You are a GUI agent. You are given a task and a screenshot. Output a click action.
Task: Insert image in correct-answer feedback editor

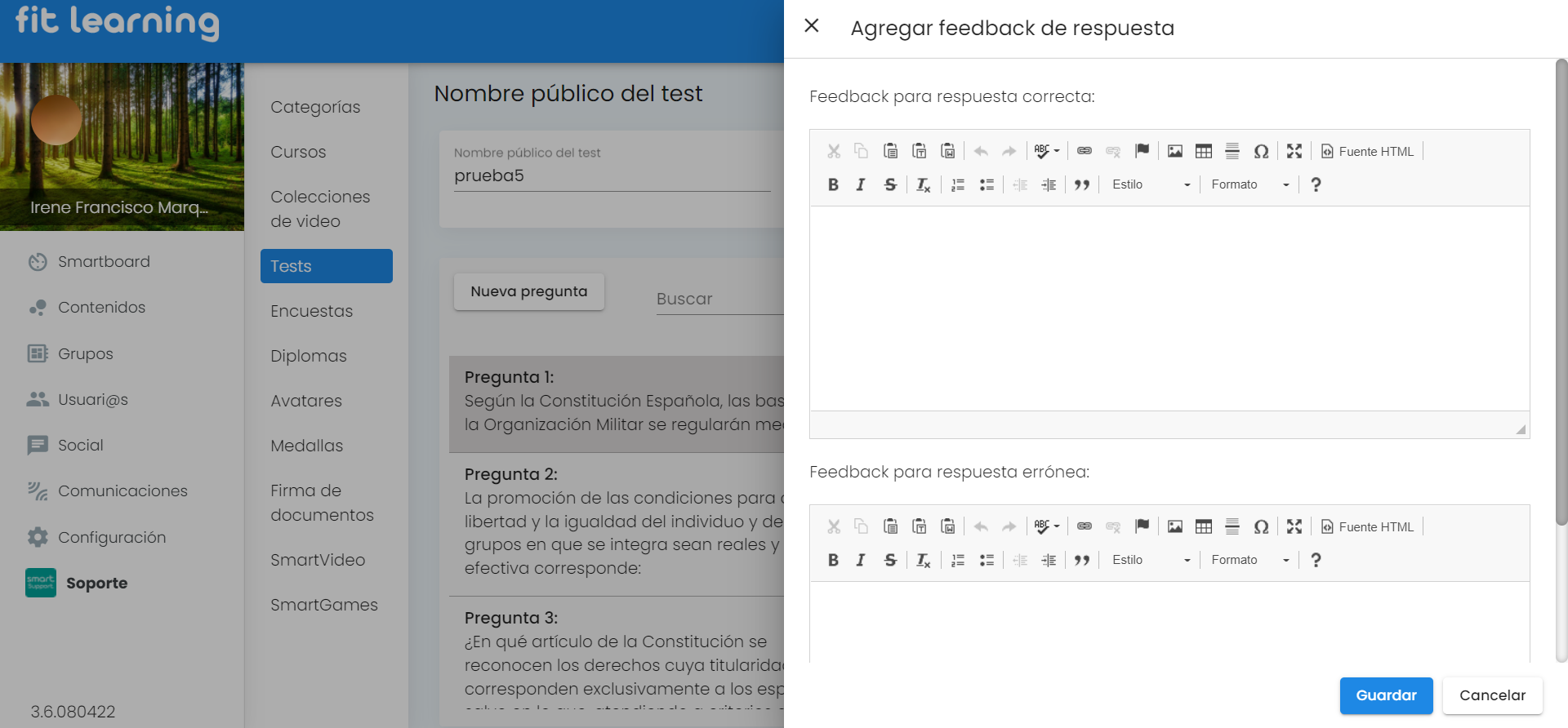click(1174, 151)
